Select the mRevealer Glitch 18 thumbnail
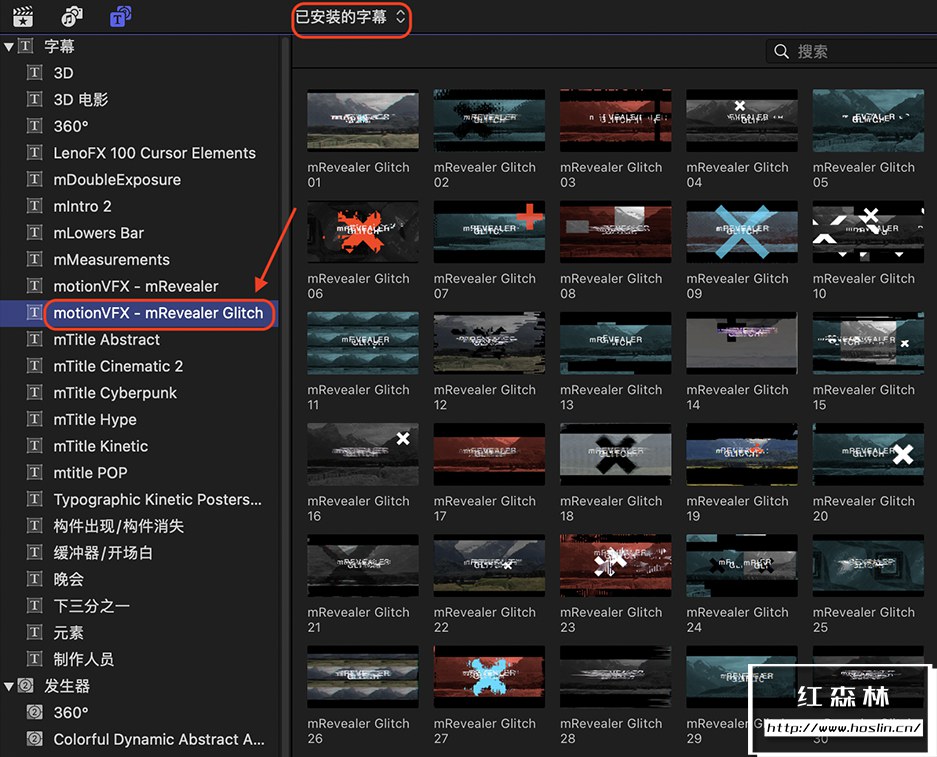 616,454
